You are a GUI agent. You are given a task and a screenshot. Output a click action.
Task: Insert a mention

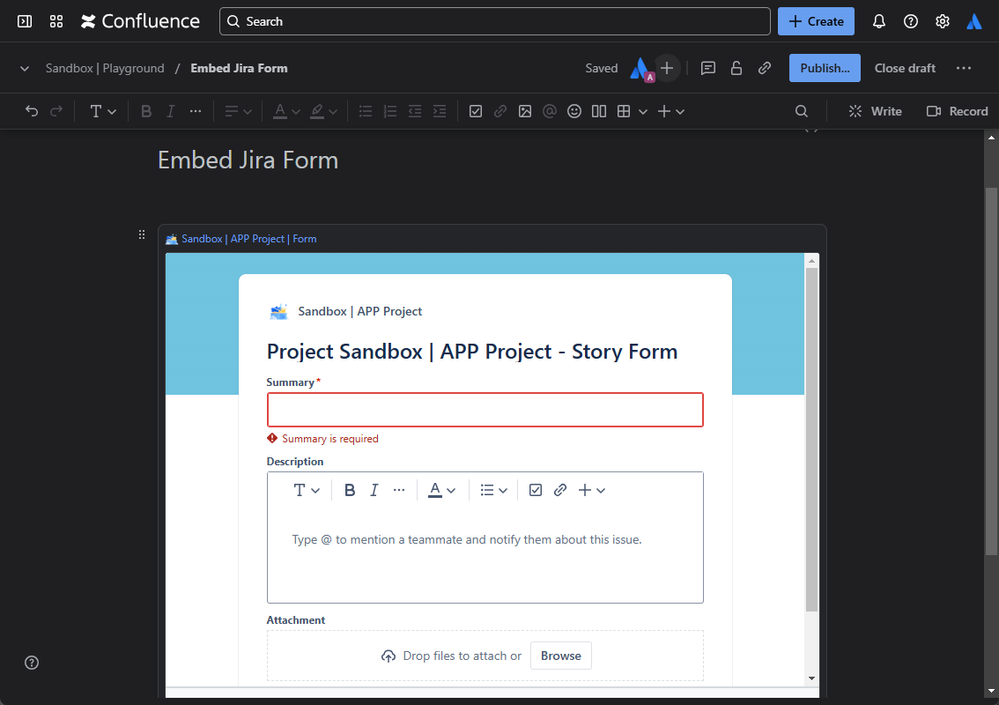tap(549, 111)
